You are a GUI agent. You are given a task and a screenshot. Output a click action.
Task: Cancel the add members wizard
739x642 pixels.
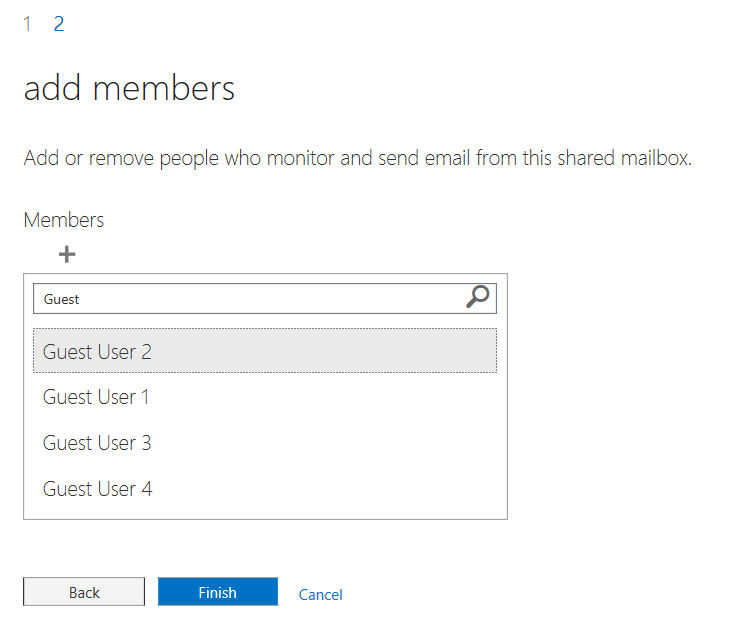[320, 594]
